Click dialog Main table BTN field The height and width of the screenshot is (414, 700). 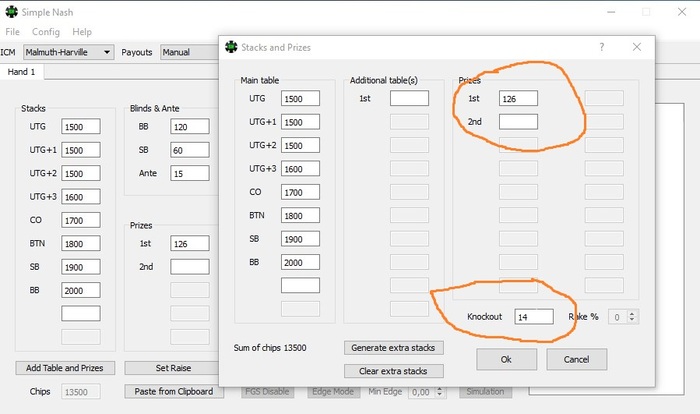(300, 215)
